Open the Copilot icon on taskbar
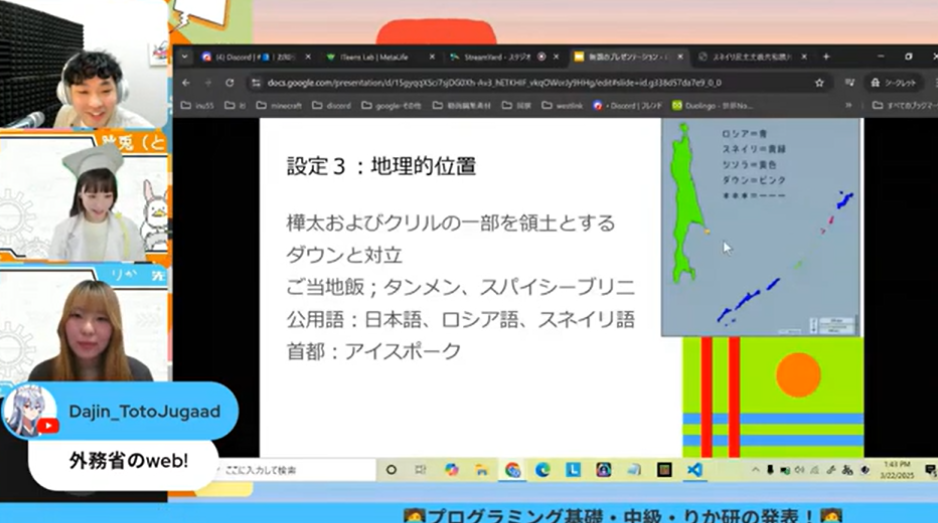Image resolution: width=938 pixels, height=523 pixels. coord(452,470)
